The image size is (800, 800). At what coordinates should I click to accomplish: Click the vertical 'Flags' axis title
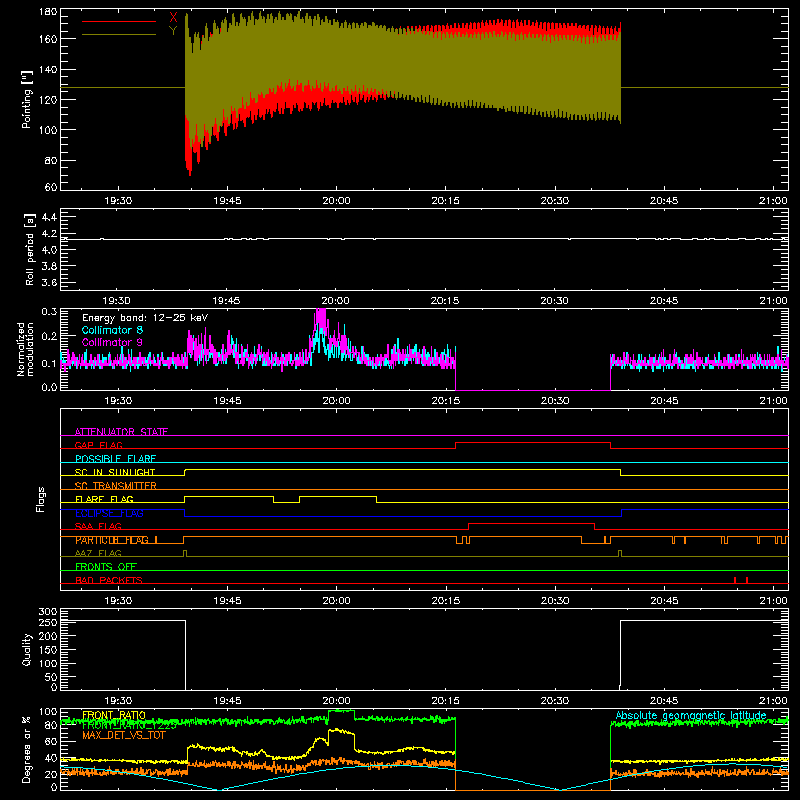[x=41, y=499]
